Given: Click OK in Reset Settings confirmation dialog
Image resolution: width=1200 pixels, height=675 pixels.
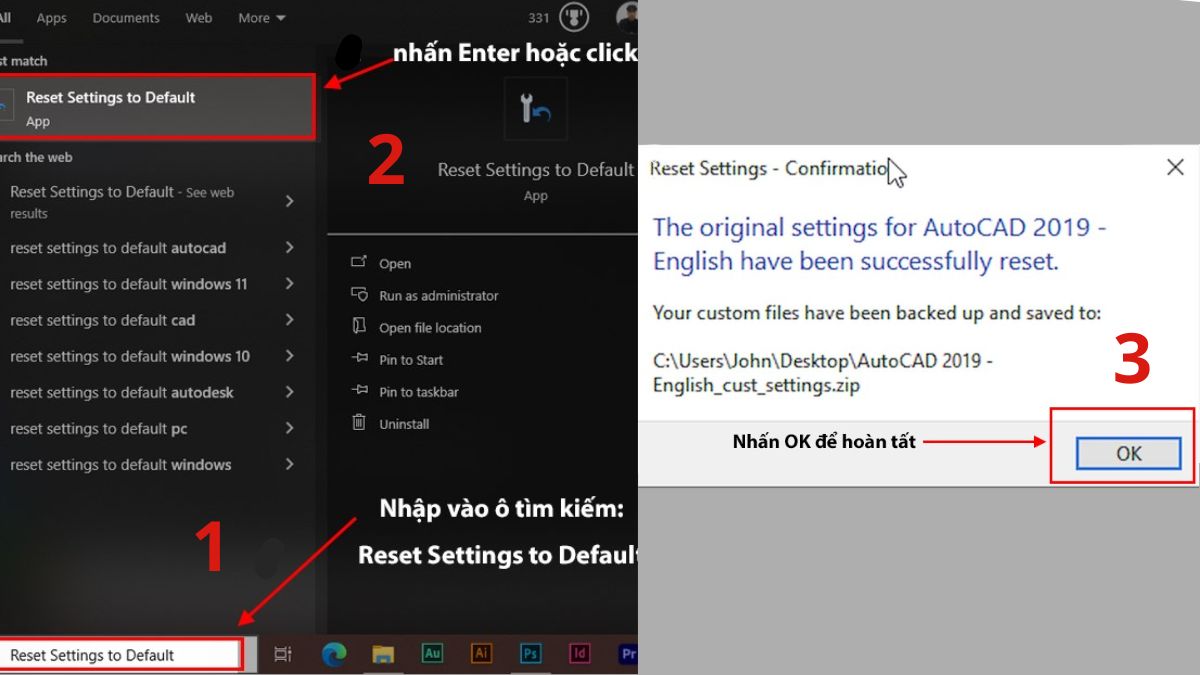Looking at the screenshot, I should pyautogui.click(x=1129, y=454).
